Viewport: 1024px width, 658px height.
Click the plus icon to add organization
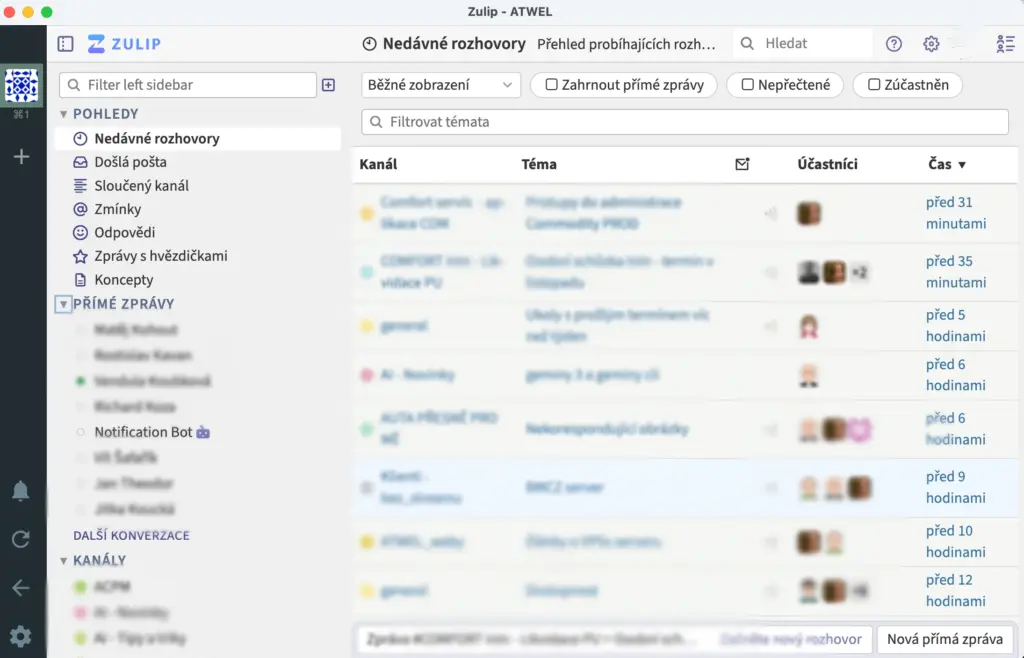coord(21,156)
